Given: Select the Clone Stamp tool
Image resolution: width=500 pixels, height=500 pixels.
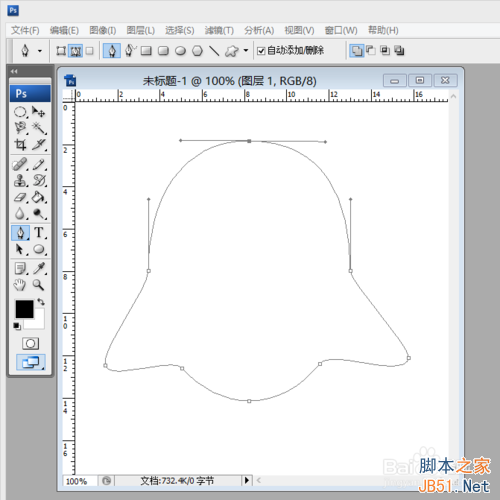Looking at the screenshot, I should pyautogui.click(x=20, y=181).
